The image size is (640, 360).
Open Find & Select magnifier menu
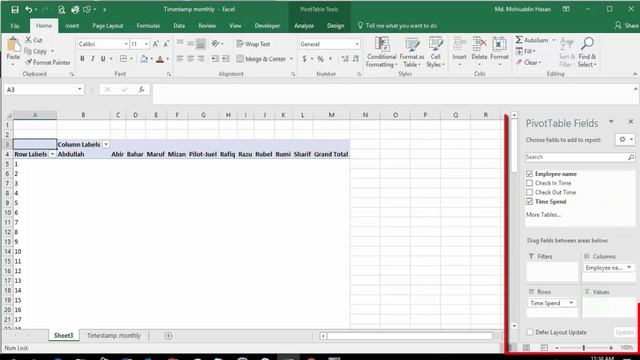click(587, 52)
